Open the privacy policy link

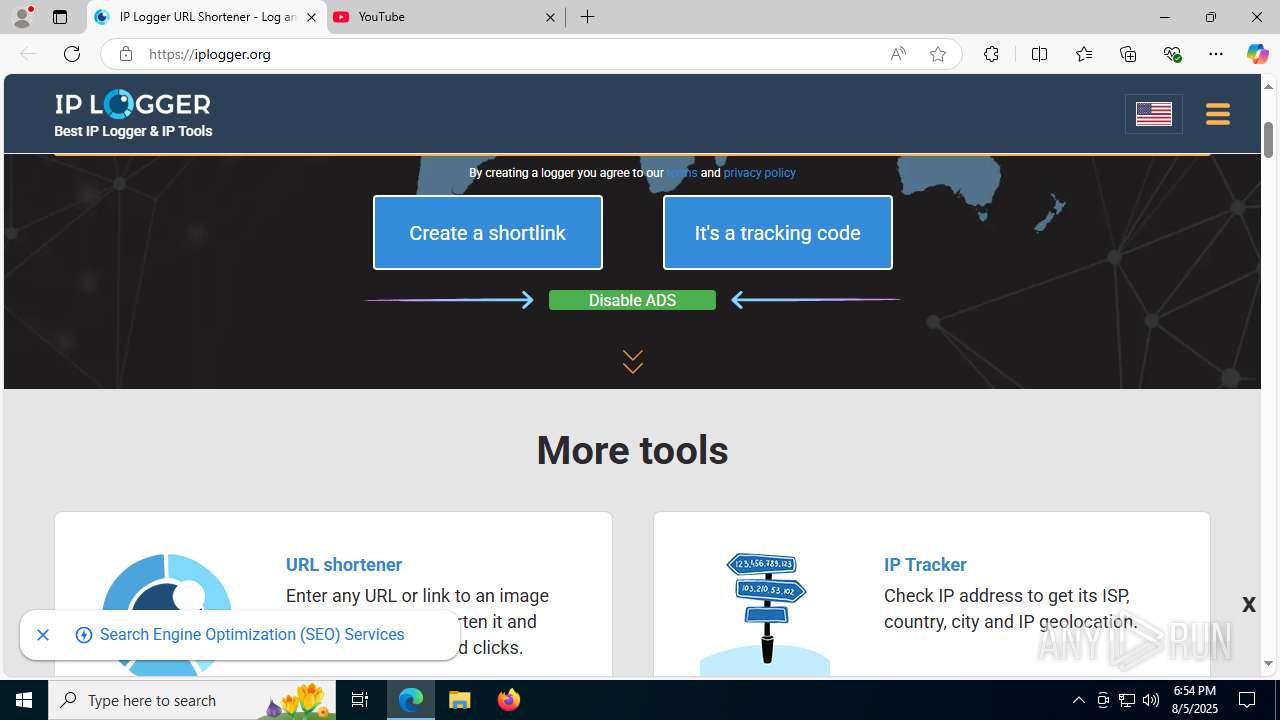[760, 173]
